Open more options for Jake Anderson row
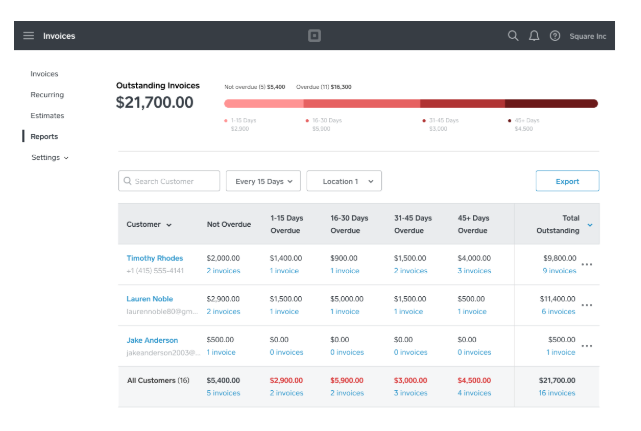This screenshot has height=431, width=641. click(587, 346)
